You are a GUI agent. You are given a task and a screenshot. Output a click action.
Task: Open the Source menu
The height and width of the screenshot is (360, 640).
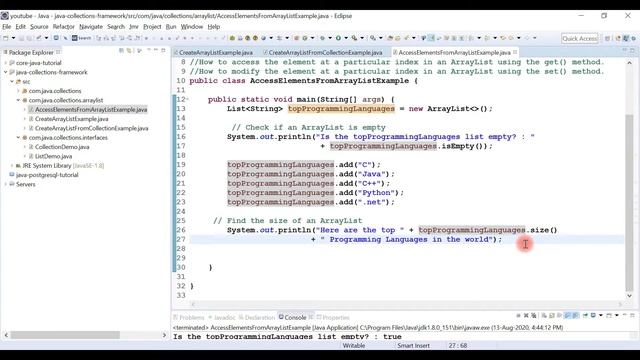(x=39, y=27)
